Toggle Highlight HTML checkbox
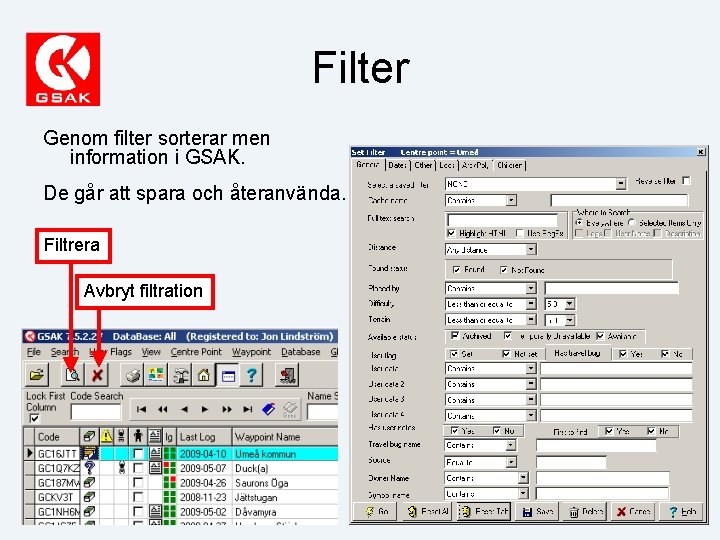 (452, 233)
